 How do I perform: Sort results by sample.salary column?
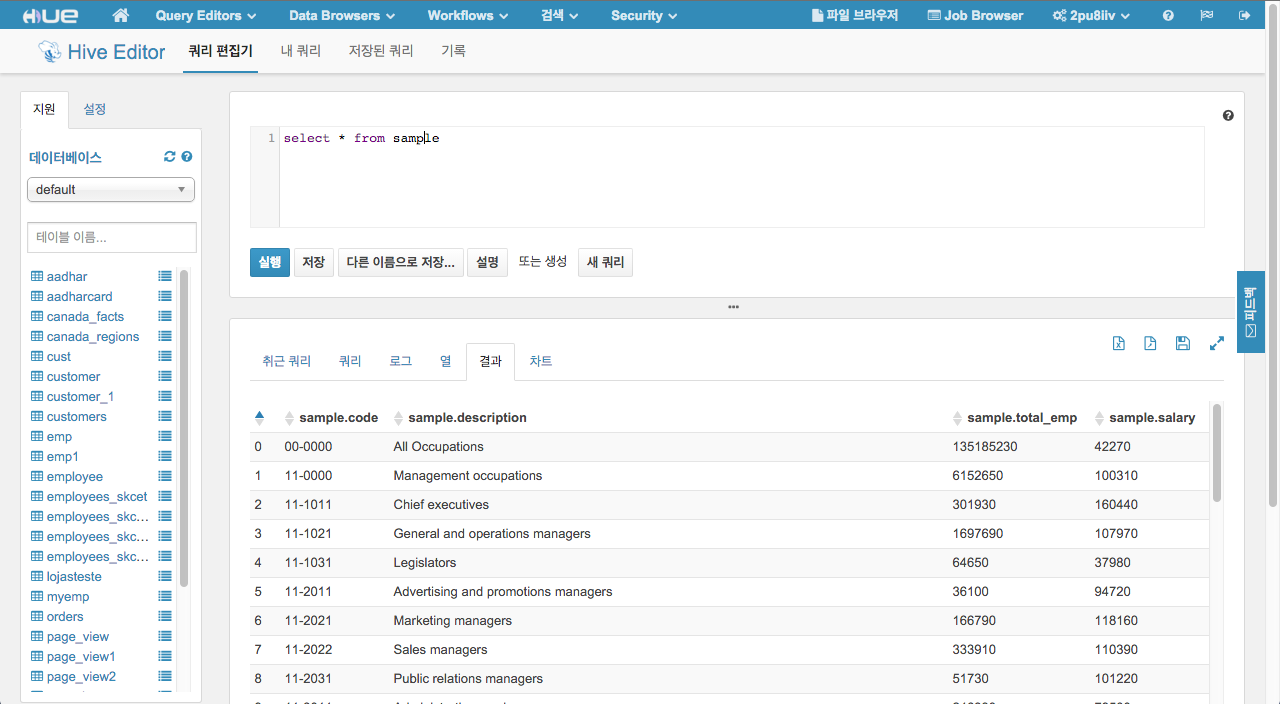1145,418
